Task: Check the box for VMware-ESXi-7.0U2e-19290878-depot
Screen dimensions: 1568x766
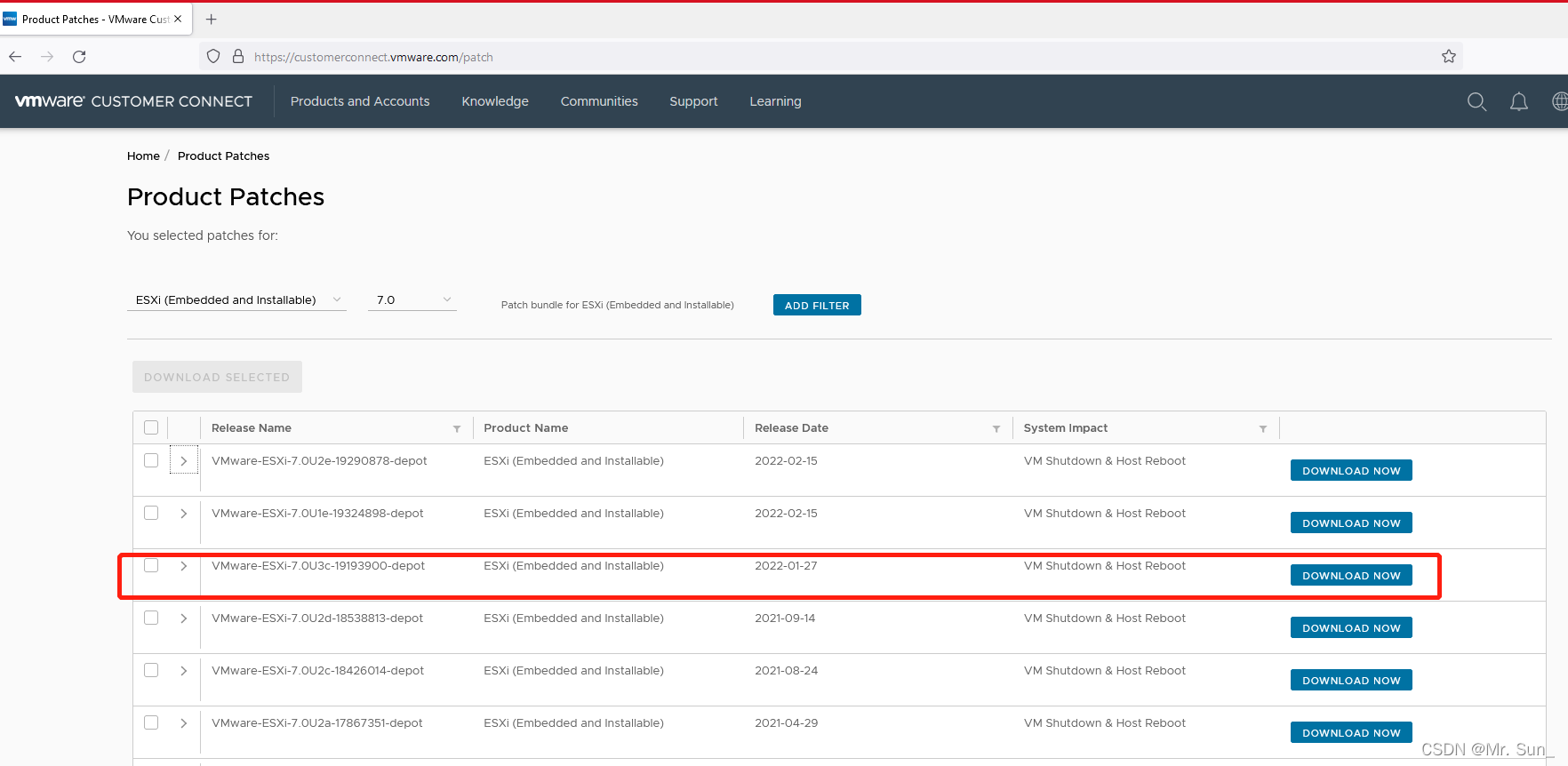Action: point(151,460)
